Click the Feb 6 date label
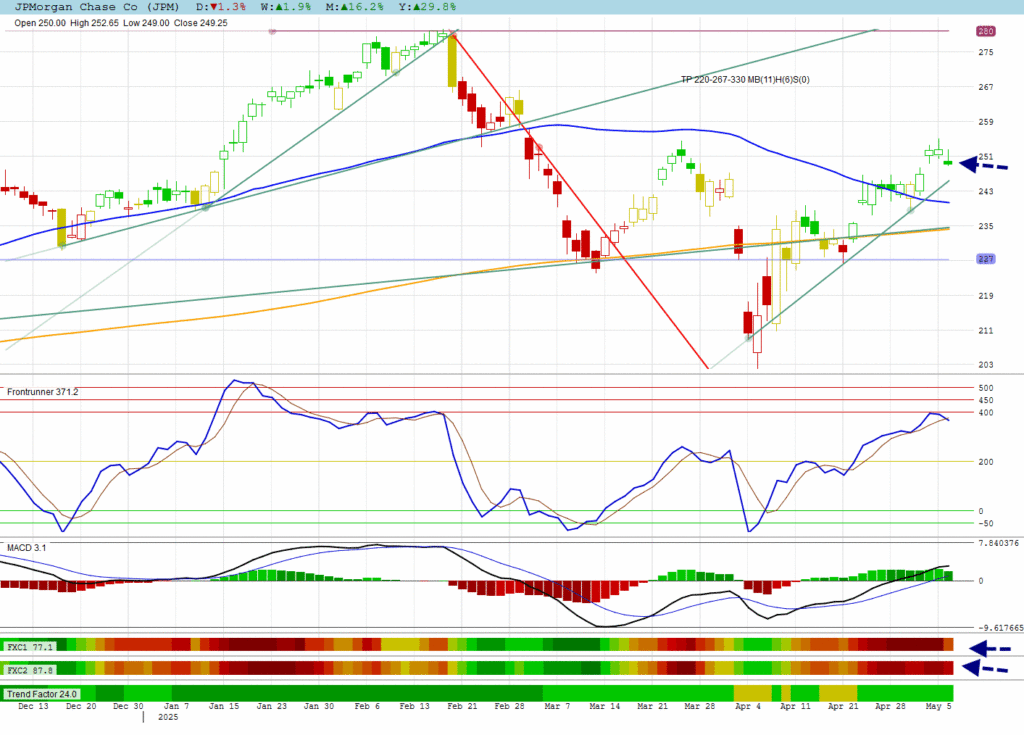The height and width of the screenshot is (735, 1024). coord(367,706)
